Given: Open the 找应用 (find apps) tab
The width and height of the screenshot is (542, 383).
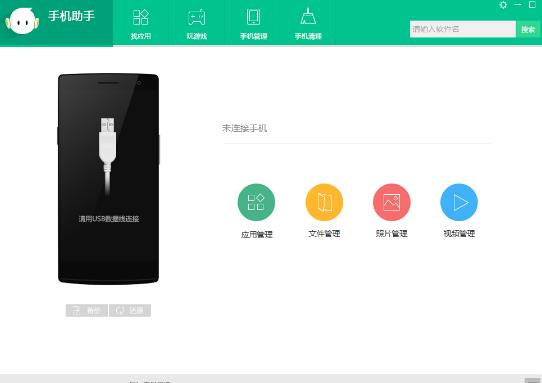Looking at the screenshot, I should click(x=141, y=23).
